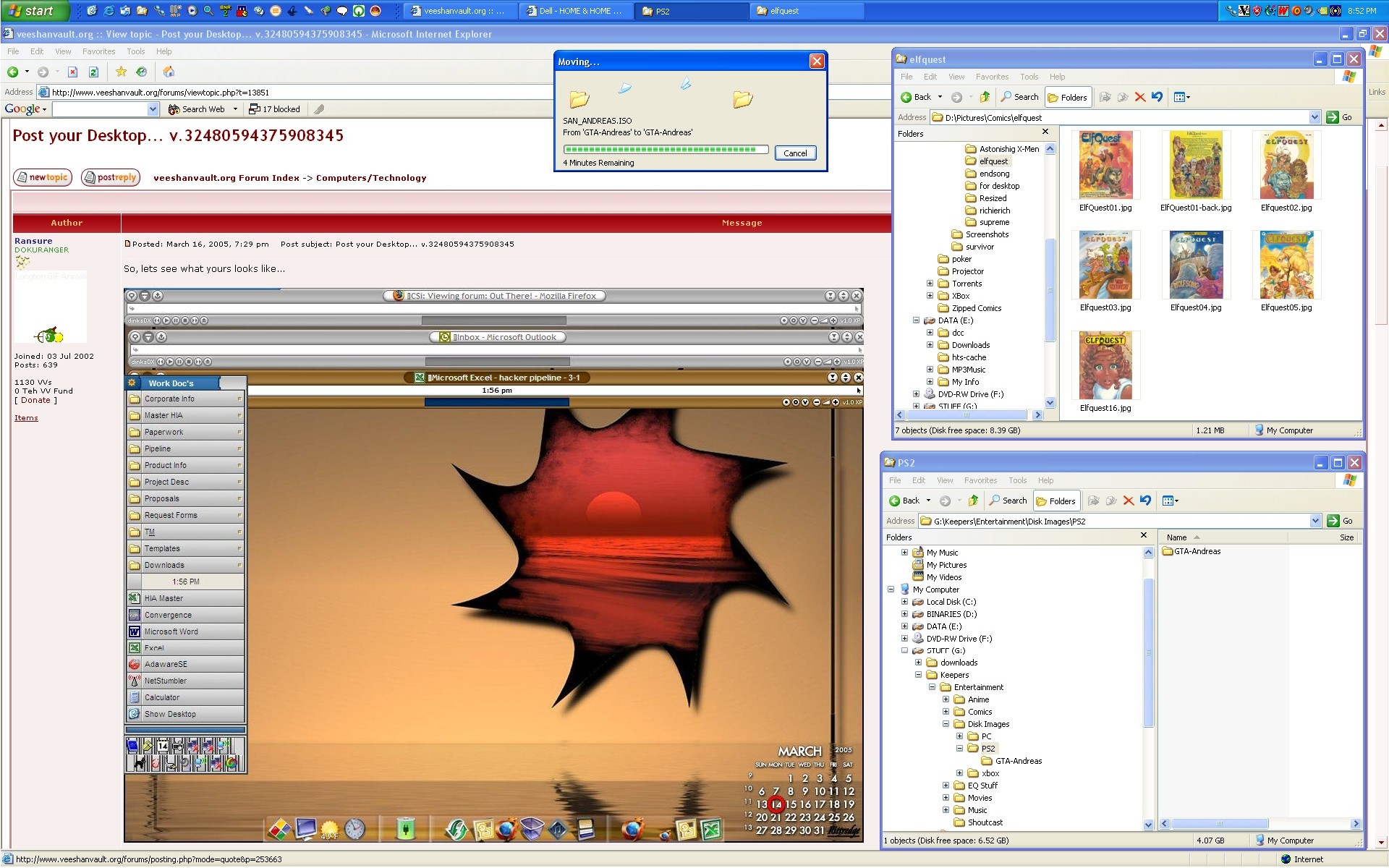Close Folders pane in PS2 window
The width and height of the screenshot is (1389, 868).
1144,535
